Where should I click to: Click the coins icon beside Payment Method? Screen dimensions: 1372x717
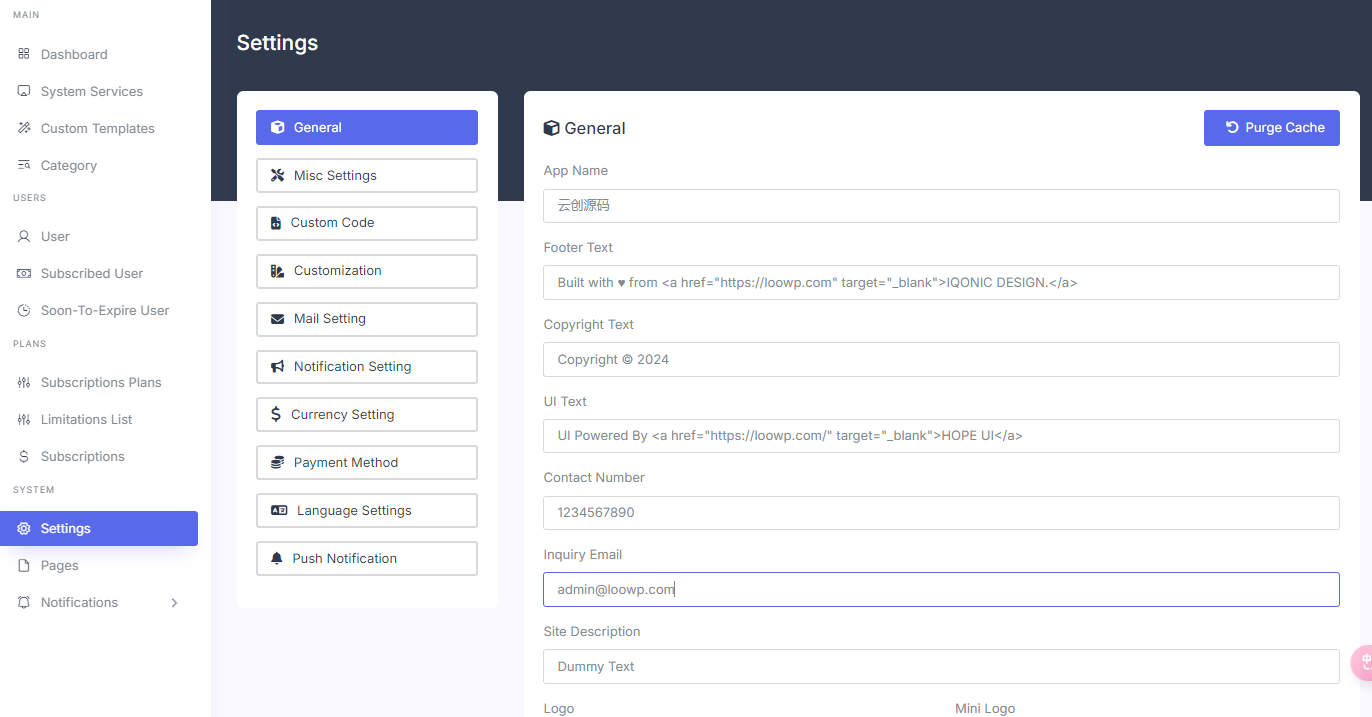coord(278,463)
